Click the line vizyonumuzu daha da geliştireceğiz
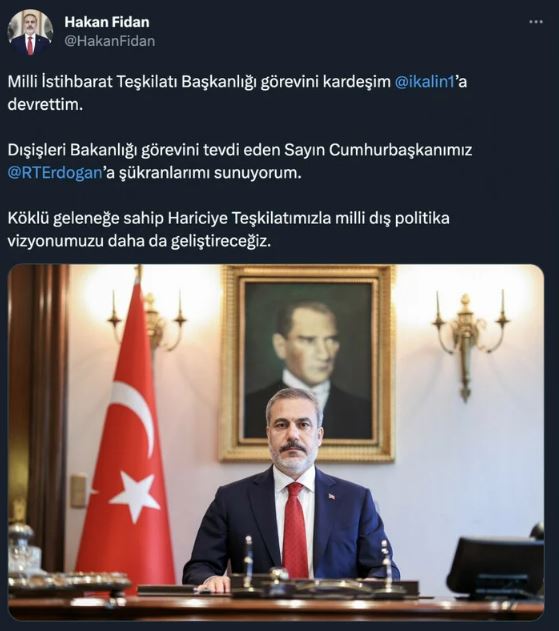The width and height of the screenshot is (559, 631). click(139, 241)
